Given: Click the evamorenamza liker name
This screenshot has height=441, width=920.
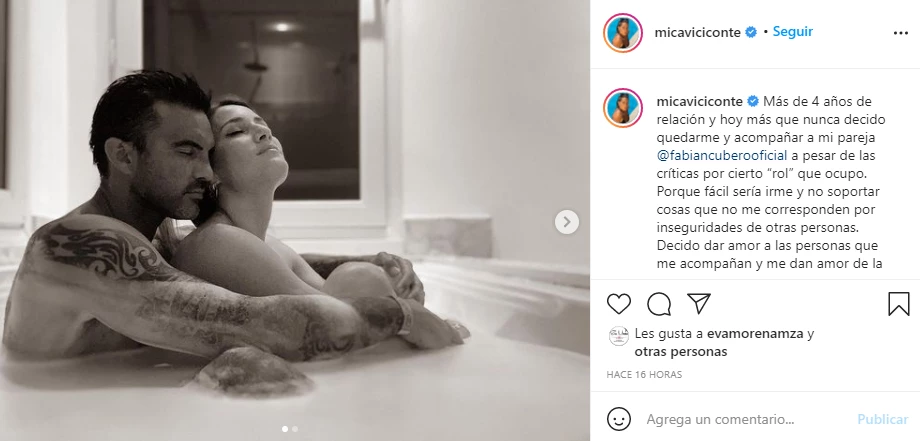Looking at the screenshot, I should [x=754, y=334].
